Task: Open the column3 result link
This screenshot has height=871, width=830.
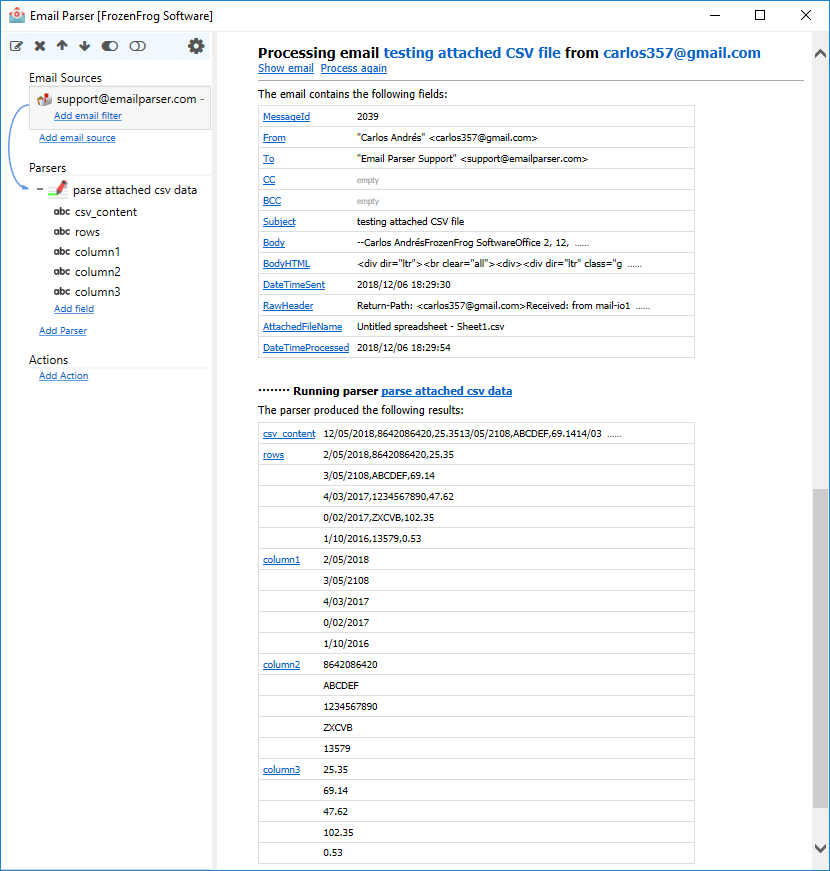Action: pos(281,770)
